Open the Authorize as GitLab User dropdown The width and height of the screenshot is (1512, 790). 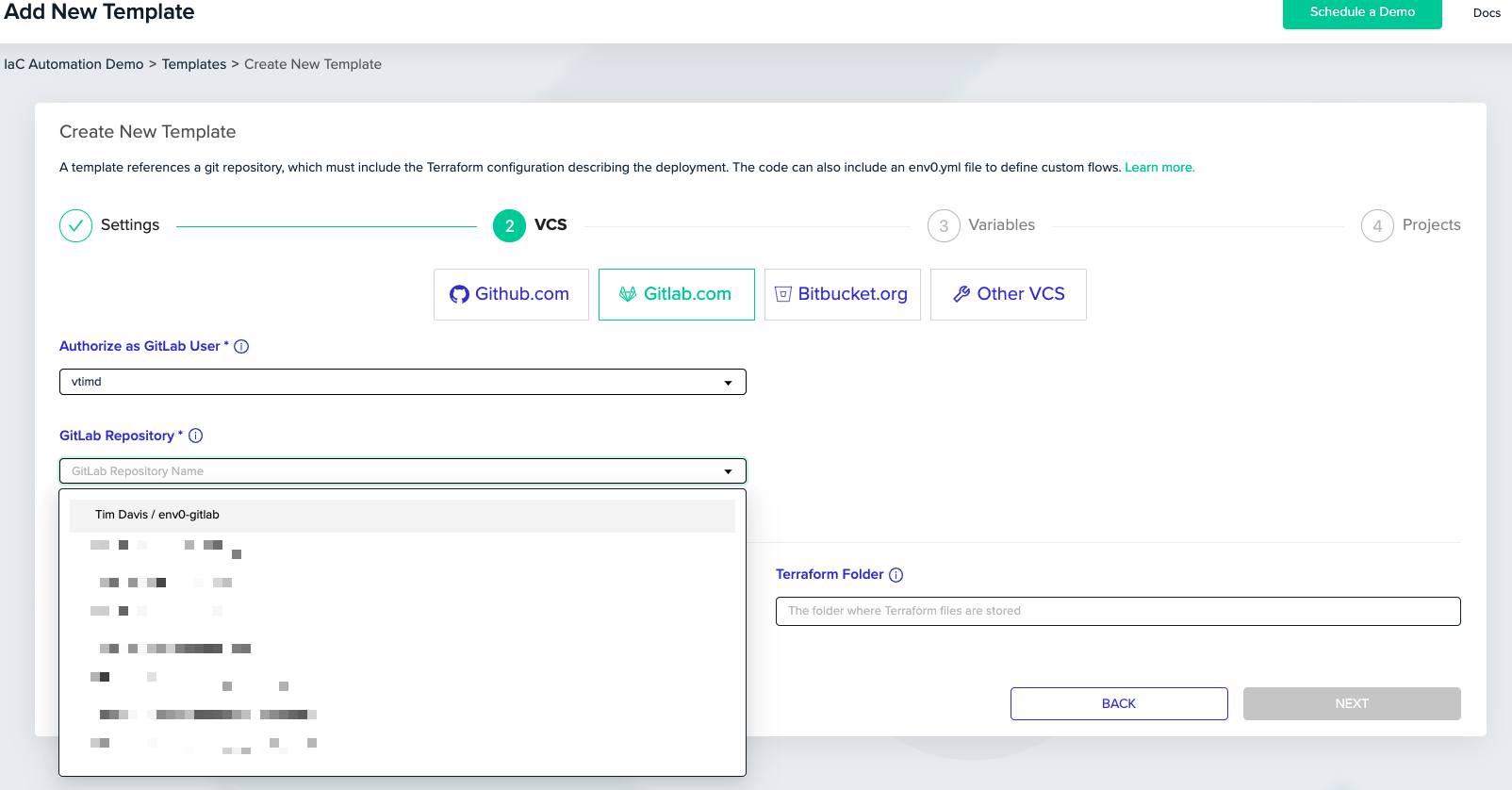pos(403,382)
